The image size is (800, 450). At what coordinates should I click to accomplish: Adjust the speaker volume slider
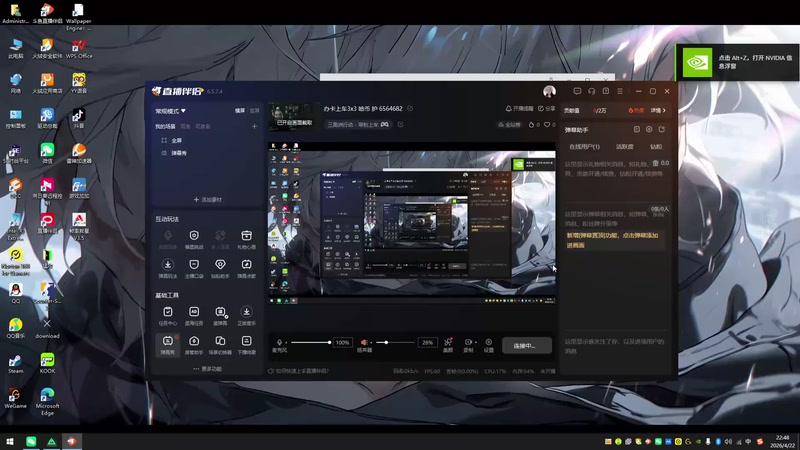(394, 342)
